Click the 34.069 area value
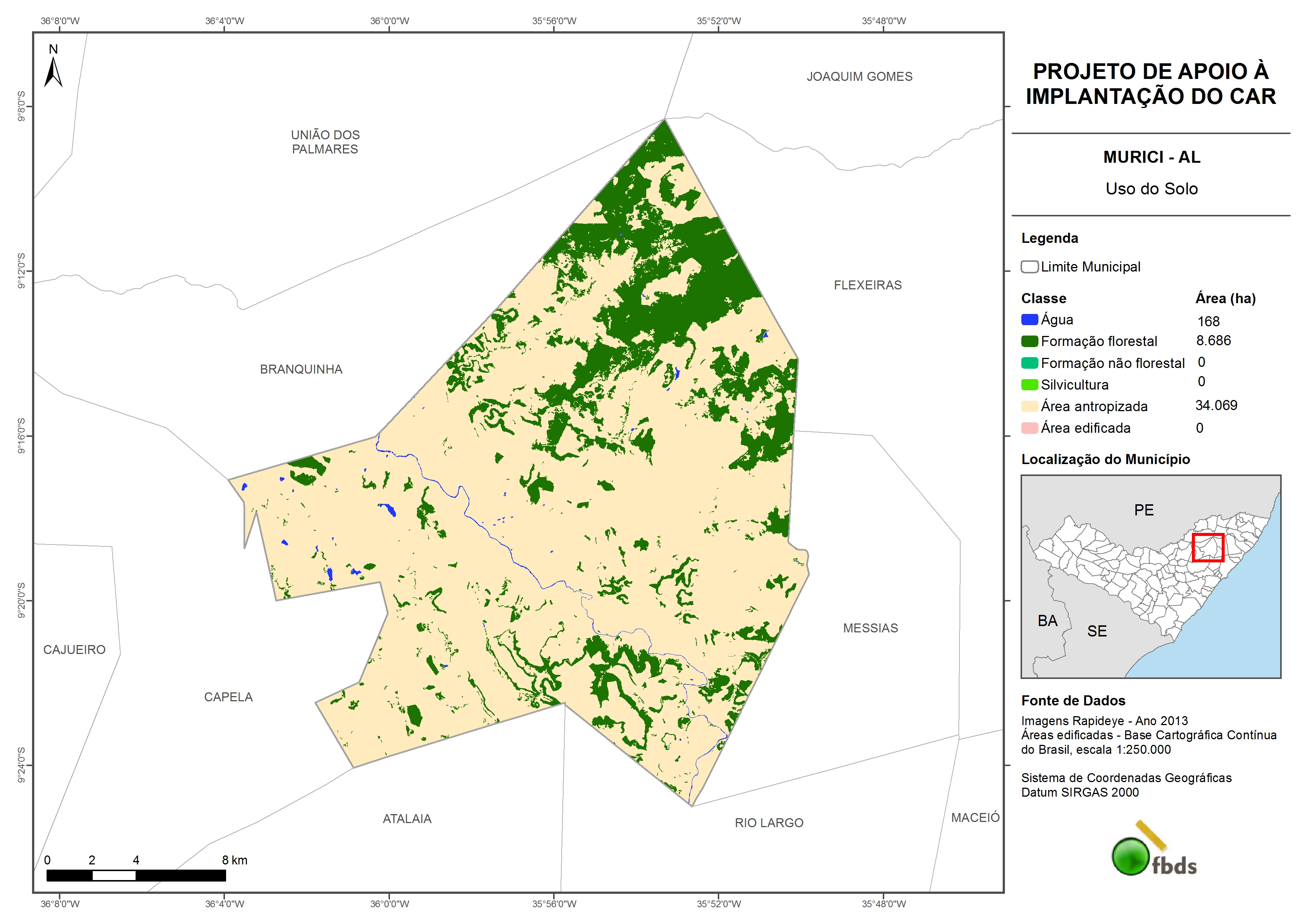 (x=1216, y=405)
